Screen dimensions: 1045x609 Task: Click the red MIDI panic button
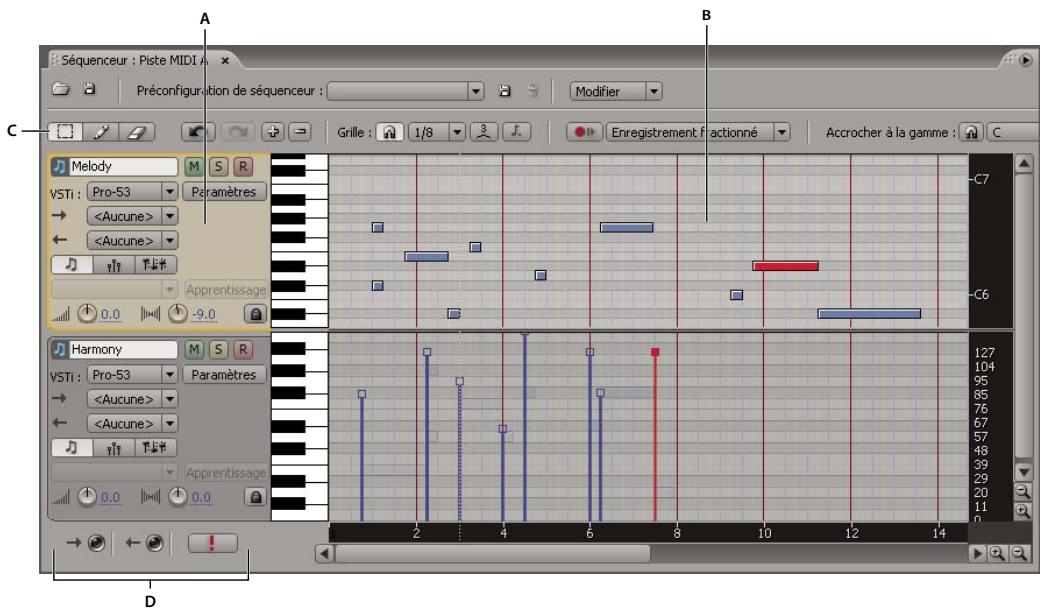[213, 543]
